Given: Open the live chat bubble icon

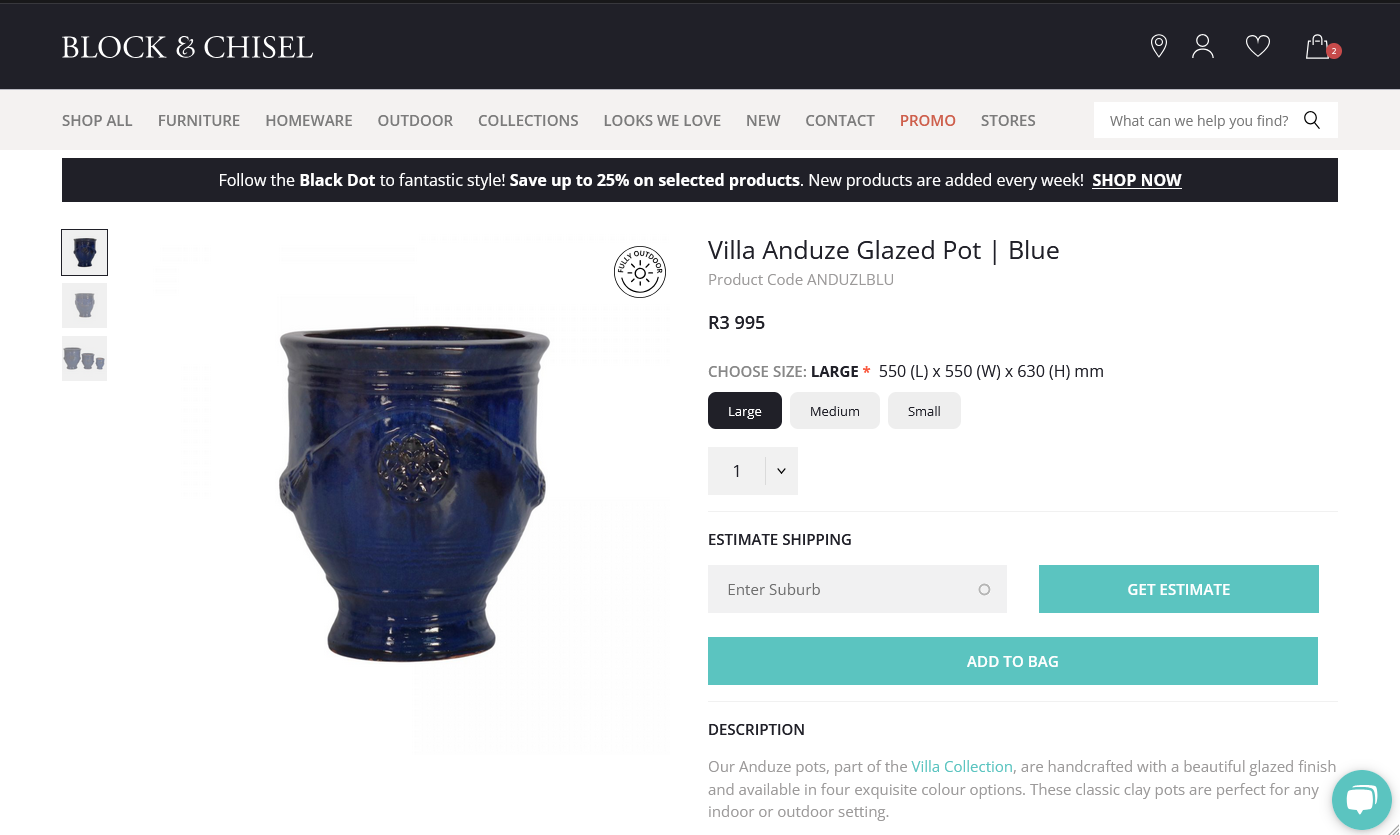Looking at the screenshot, I should pos(1361,799).
